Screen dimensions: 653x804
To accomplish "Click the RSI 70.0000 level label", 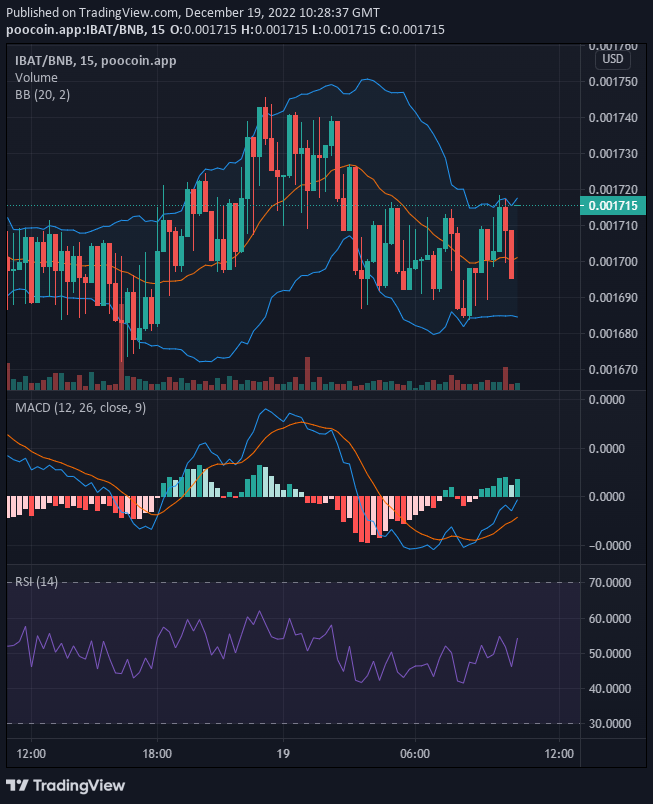I will click(610, 582).
